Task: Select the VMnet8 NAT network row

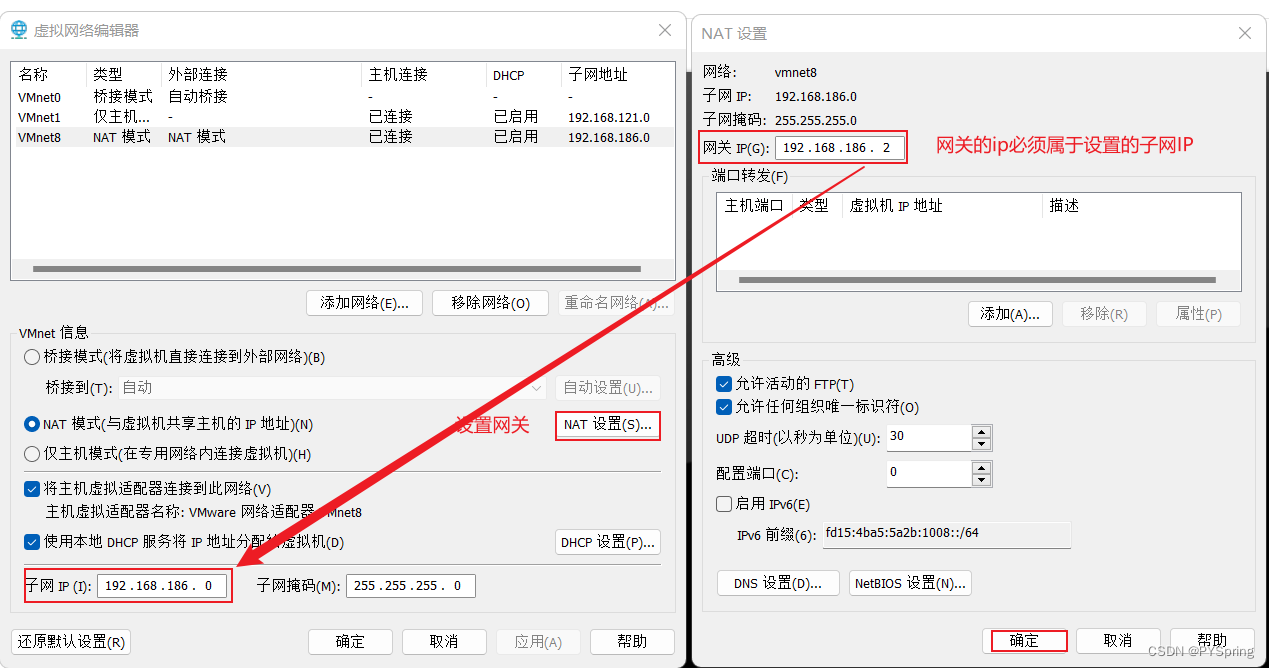Action: (343, 137)
